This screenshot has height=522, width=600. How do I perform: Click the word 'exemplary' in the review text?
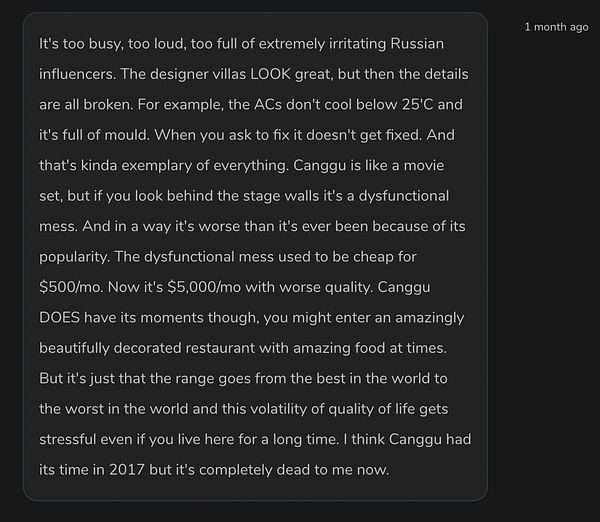pyautogui.click(x=157, y=166)
